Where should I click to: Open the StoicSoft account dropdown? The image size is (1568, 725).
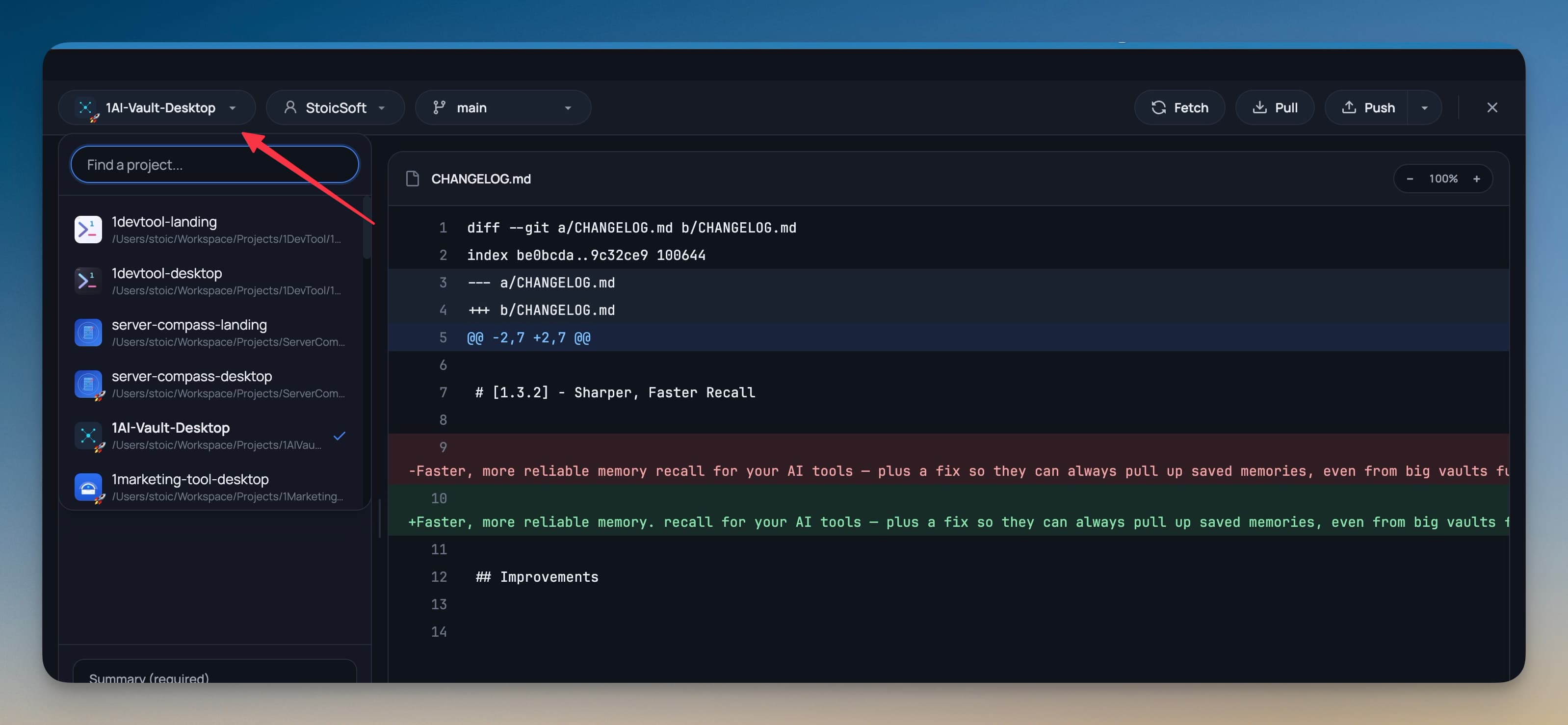tap(335, 108)
